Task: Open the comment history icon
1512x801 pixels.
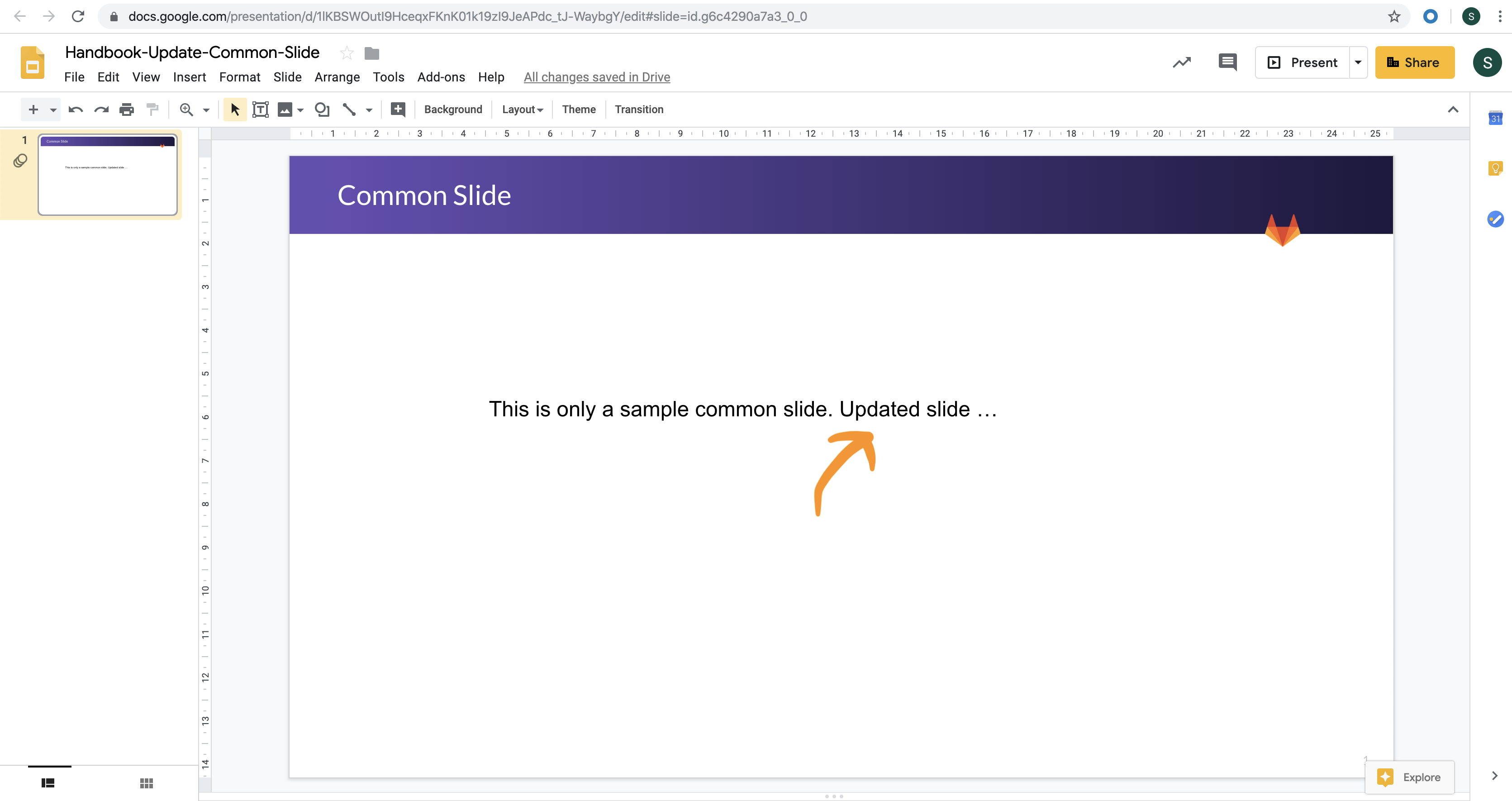Action: click(1227, 62)
